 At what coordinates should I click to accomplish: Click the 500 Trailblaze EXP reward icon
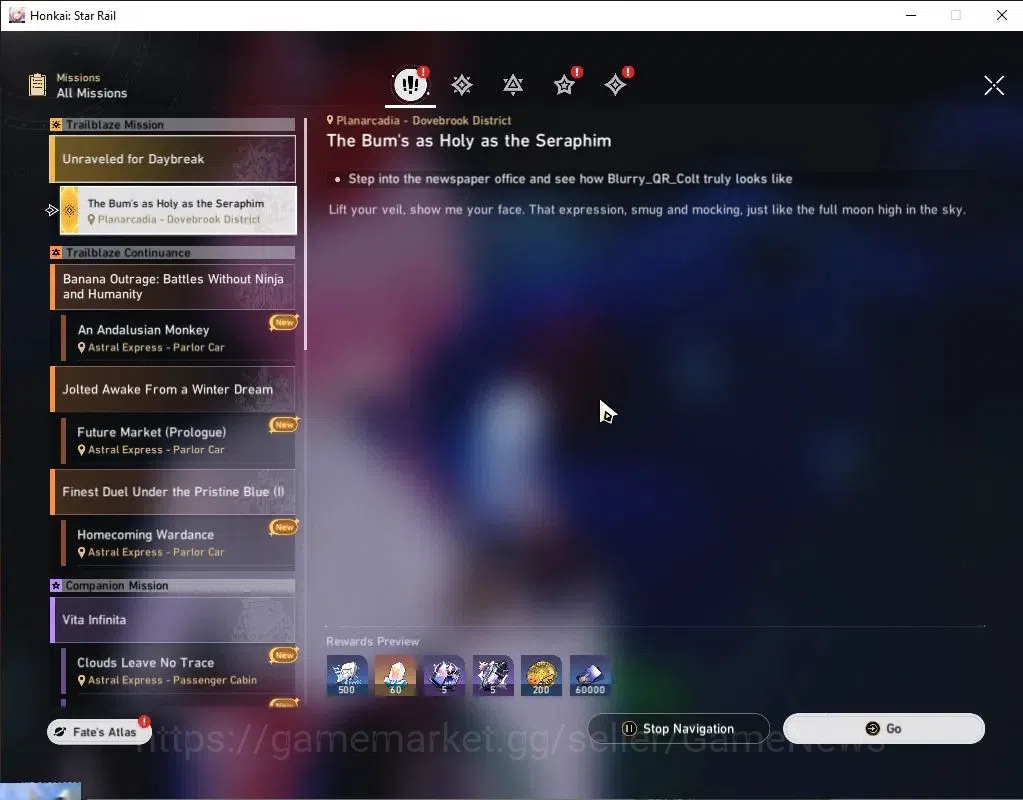[346, 675]
